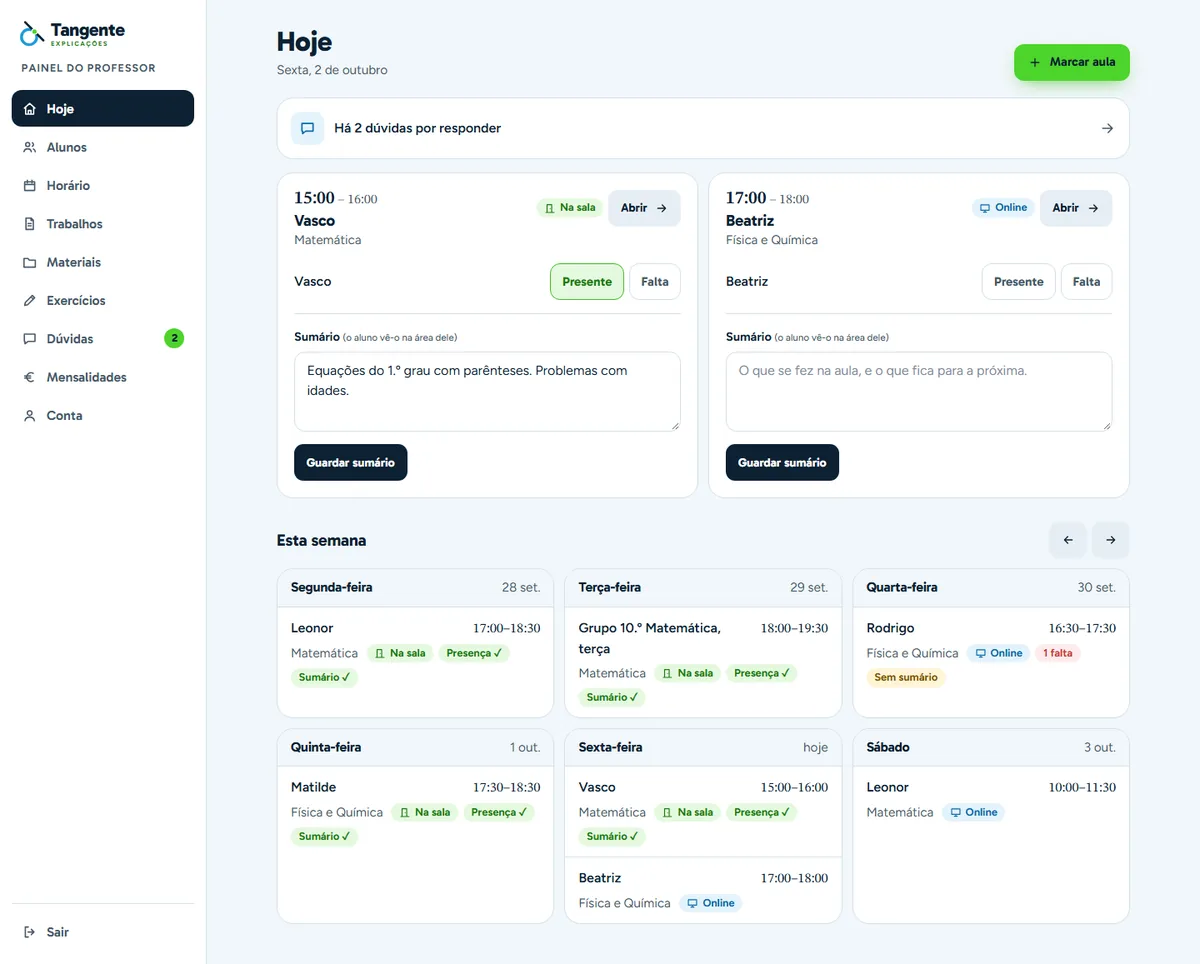This screenshot has height=964, width=1200.
Task: Mark Vasco as Presente
Action: tap(587, 282)
